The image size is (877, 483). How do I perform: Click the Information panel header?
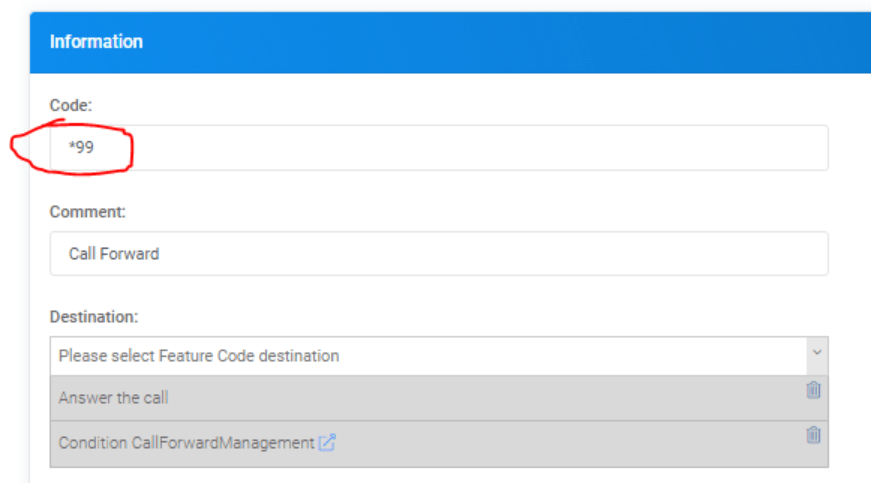96,42
